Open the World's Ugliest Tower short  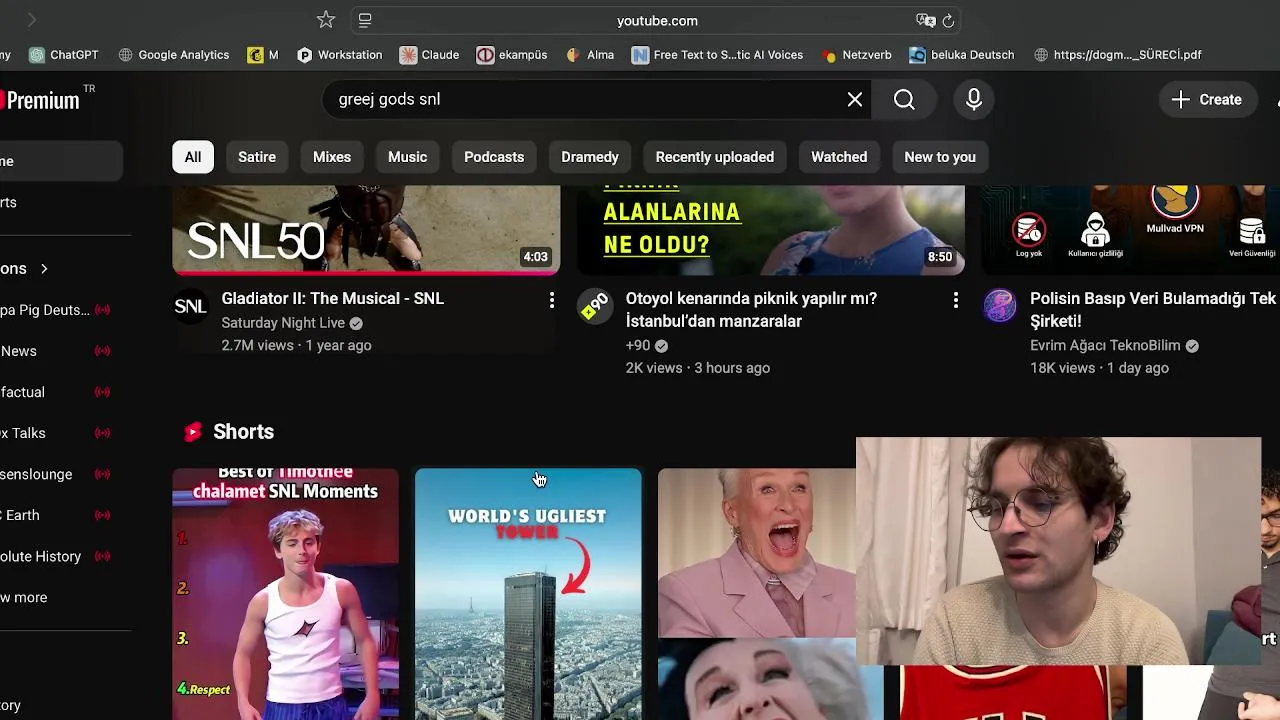528,594
